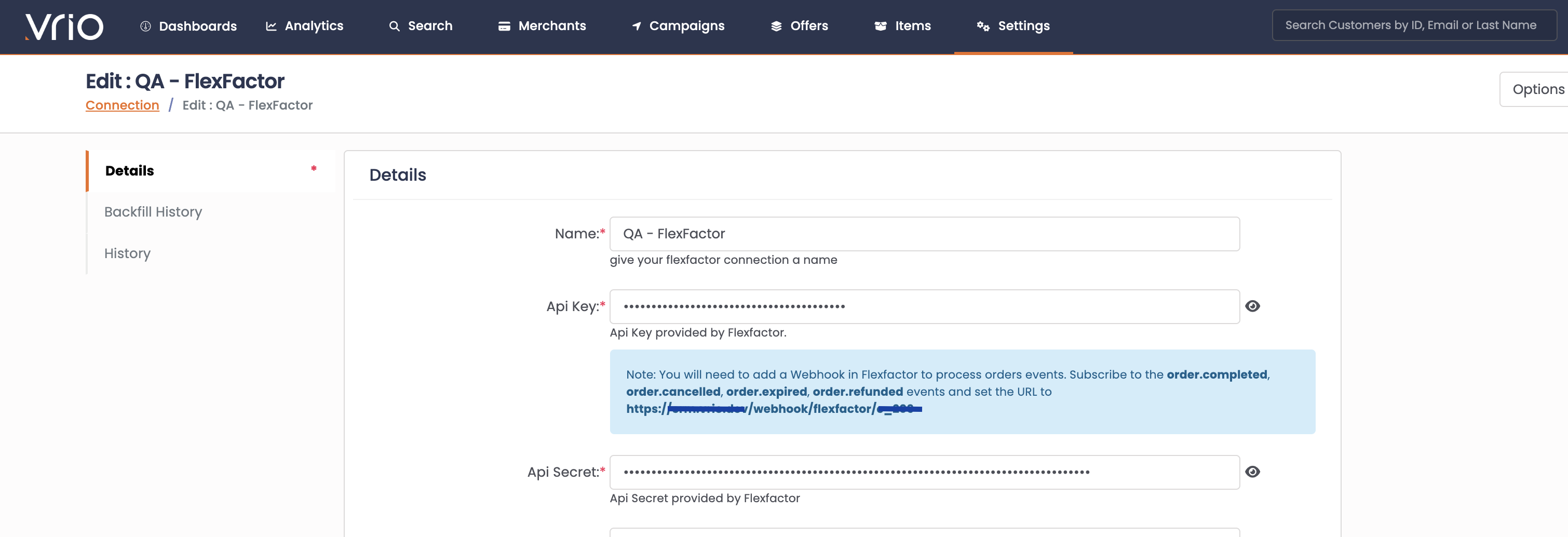Click the Campaigns arrow icon
The height and width of the screenshot is (537, 1568).
tap(637, 26)
